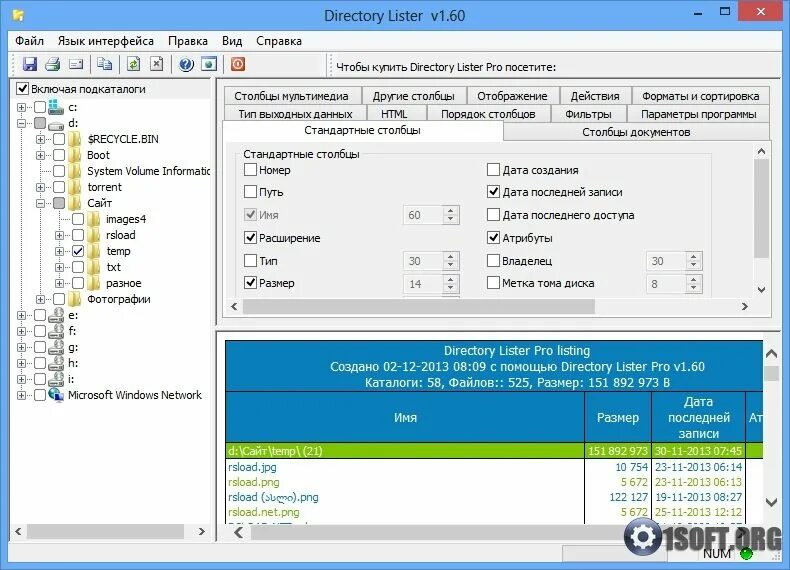Click the options panel vertical scrollbar thumb

point(761,208)
